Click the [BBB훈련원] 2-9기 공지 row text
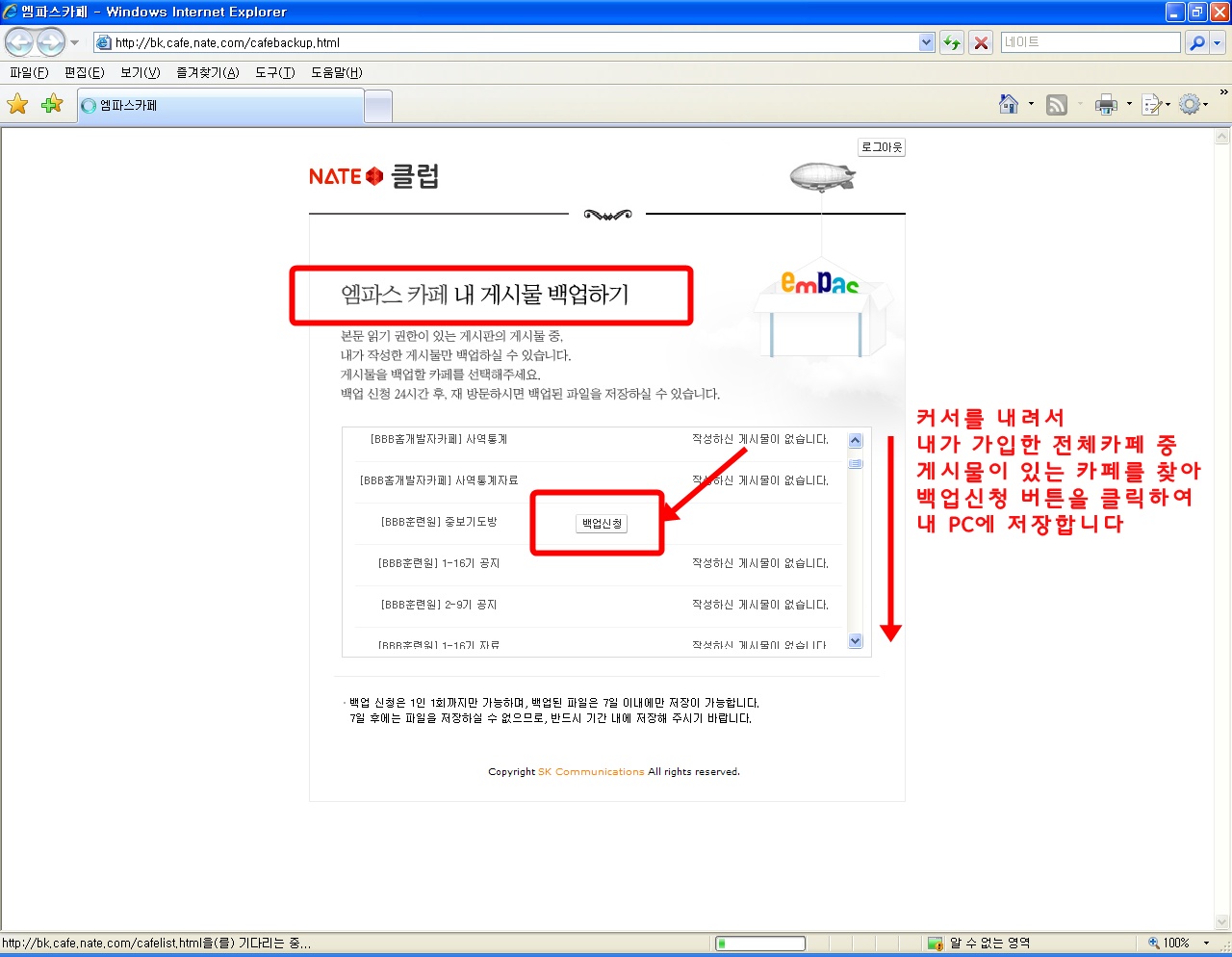The image size is (1232, 957). point(439,605)
